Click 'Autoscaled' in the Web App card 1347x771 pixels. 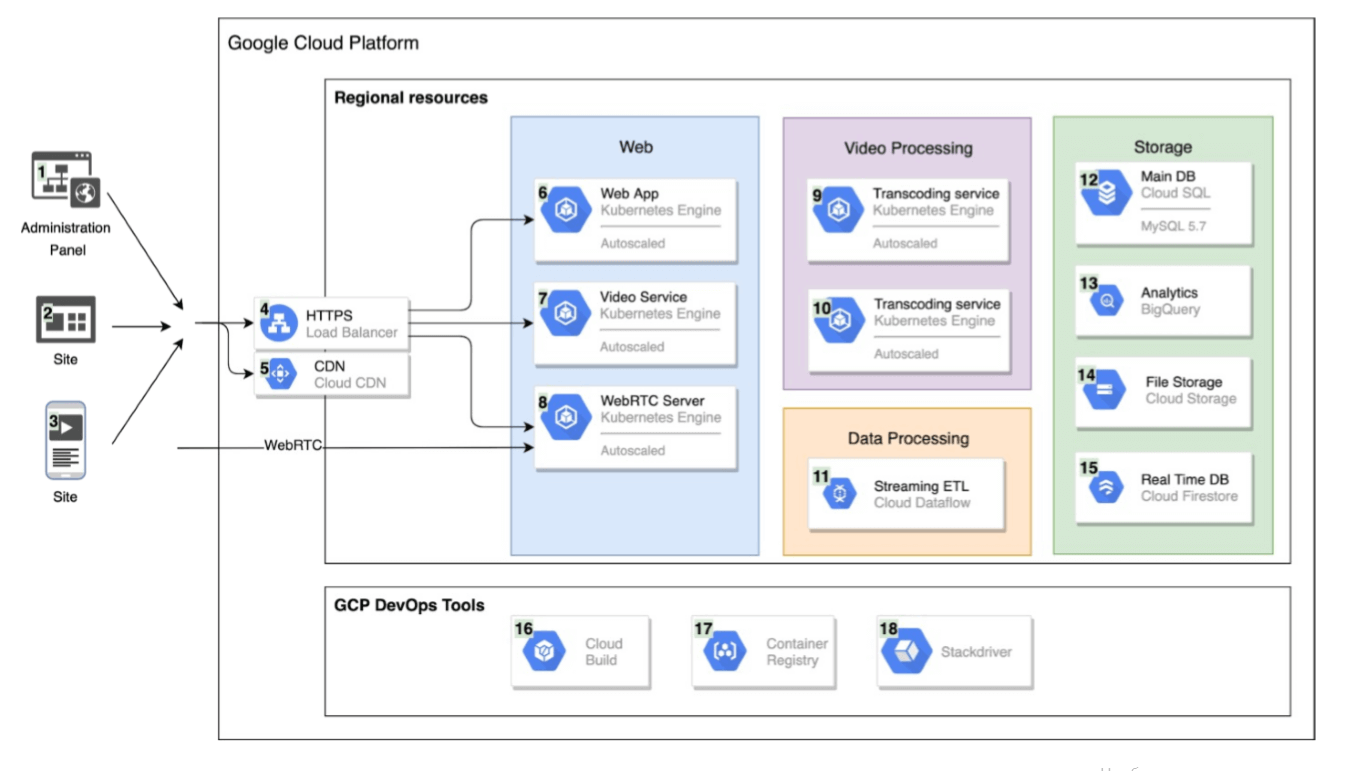click(632, 243)
